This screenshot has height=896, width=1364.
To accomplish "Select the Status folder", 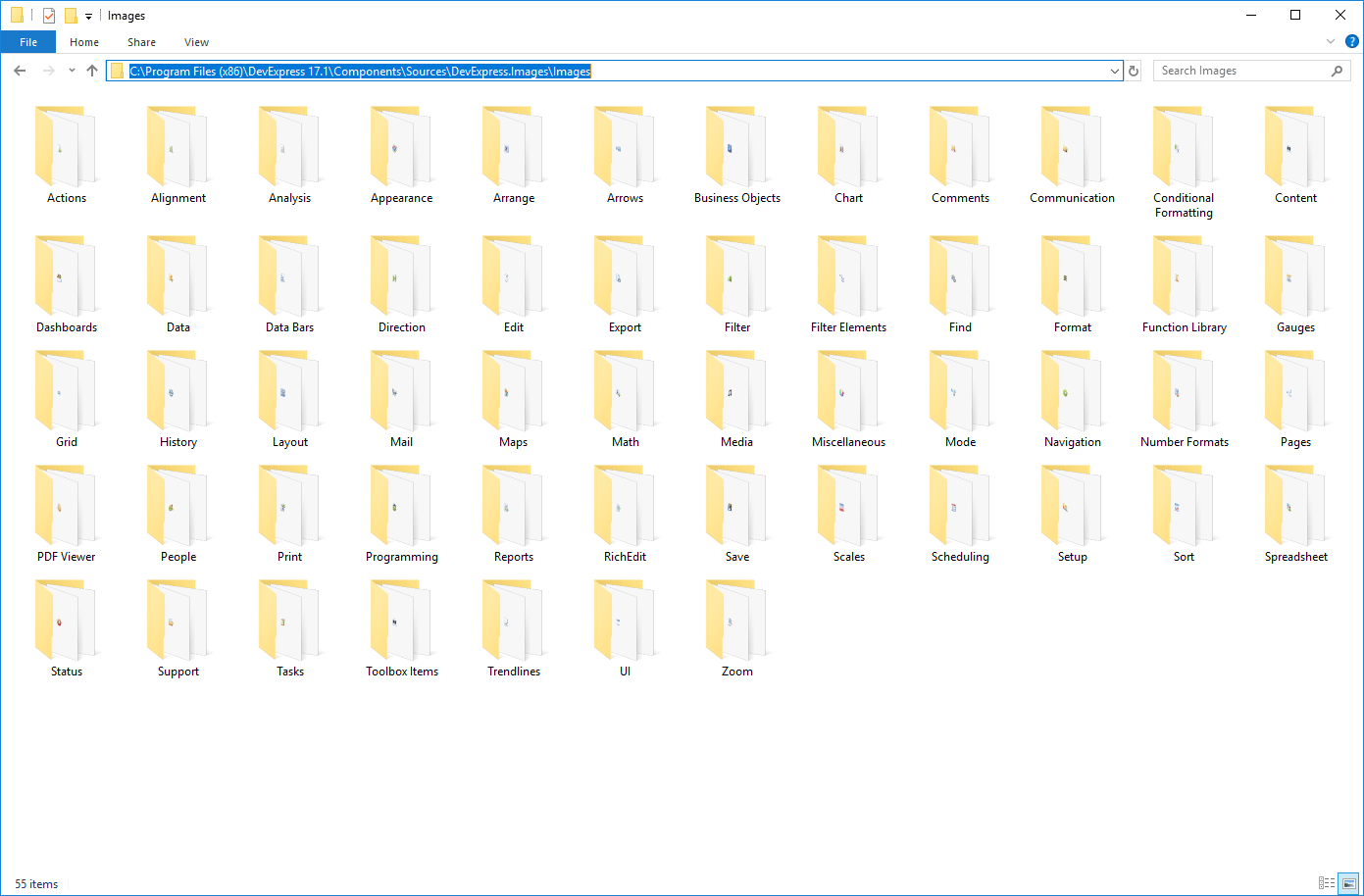I will 67,629.
